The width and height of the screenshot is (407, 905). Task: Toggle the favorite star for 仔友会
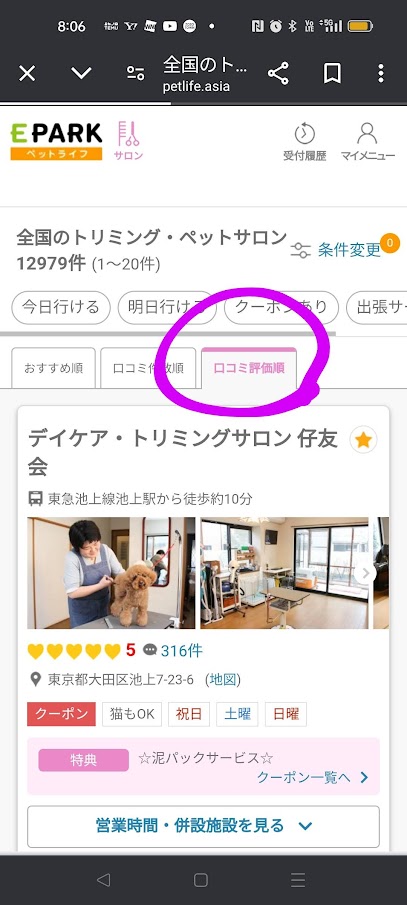pos(363,441)
